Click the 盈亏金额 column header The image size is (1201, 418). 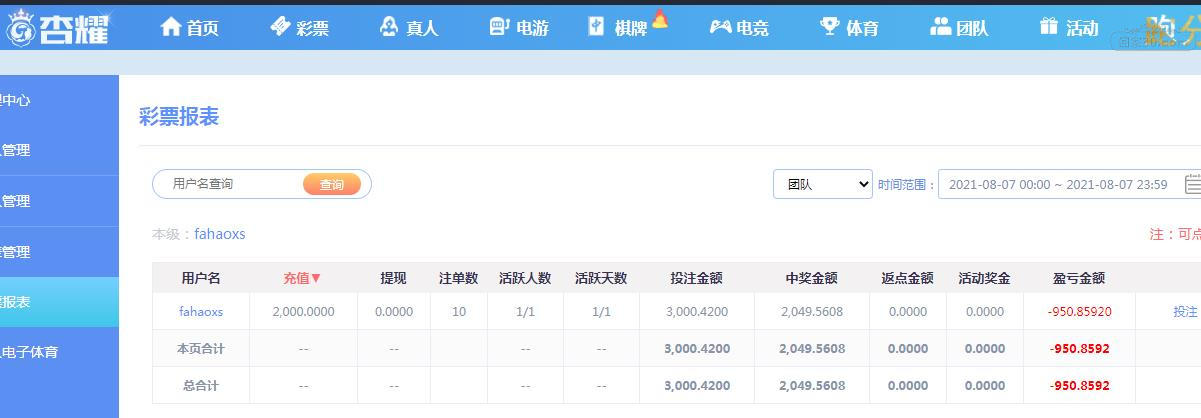[x=1080, y=278]
